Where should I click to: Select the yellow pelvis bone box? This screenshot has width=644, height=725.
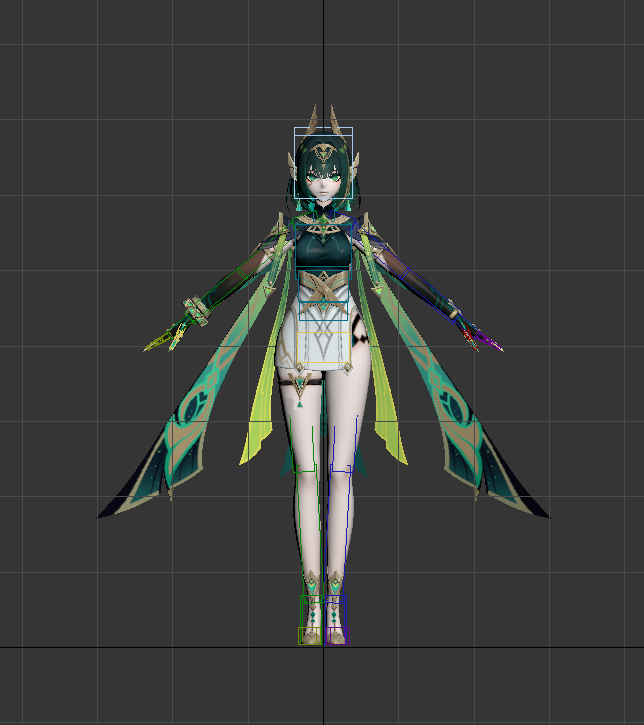click(323, 347)
